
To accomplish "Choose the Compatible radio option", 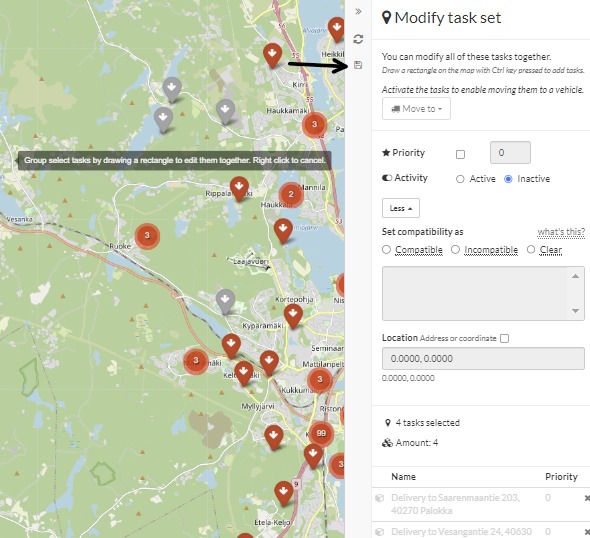I will 386,249.
